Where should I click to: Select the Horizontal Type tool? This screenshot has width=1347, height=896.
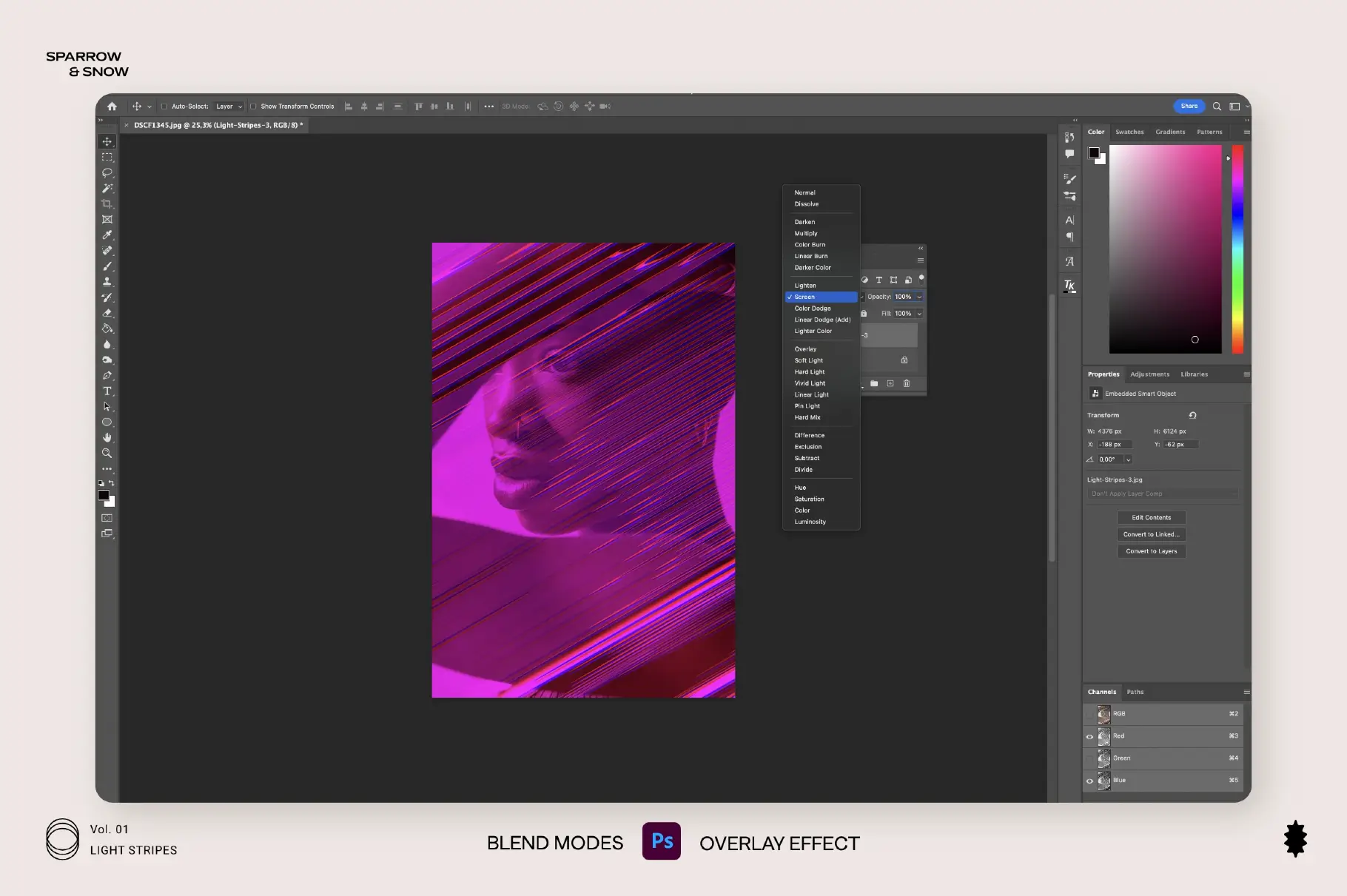tap(107, 391)
